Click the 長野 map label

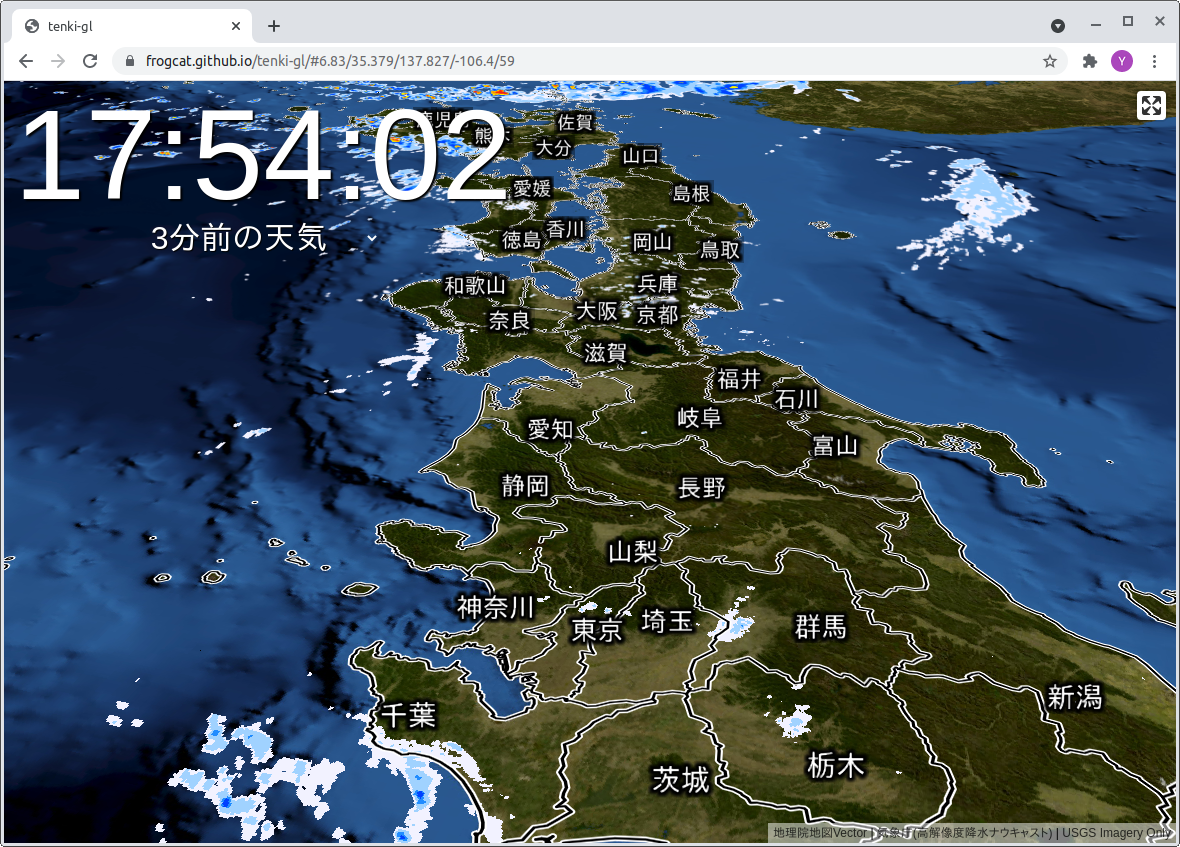pyautogui.click(x=701, y=487)
